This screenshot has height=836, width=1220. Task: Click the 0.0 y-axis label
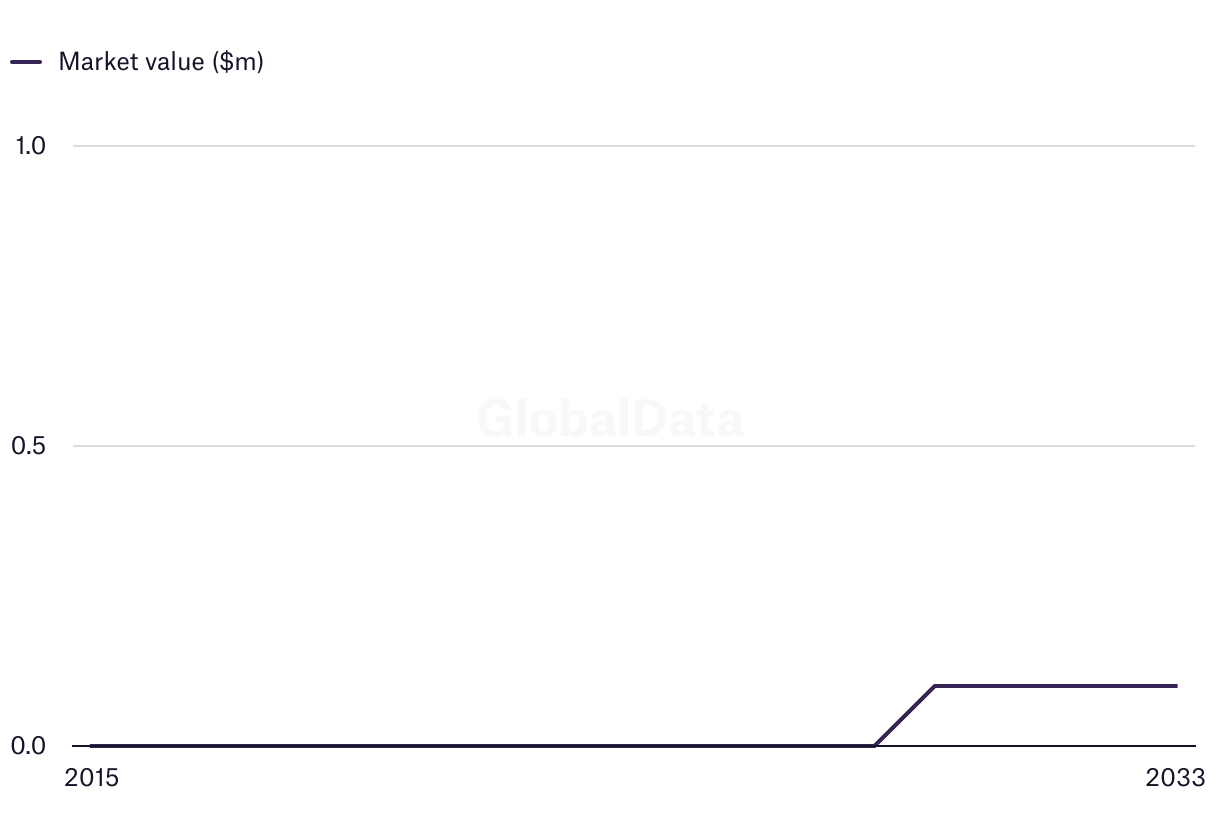28,746
